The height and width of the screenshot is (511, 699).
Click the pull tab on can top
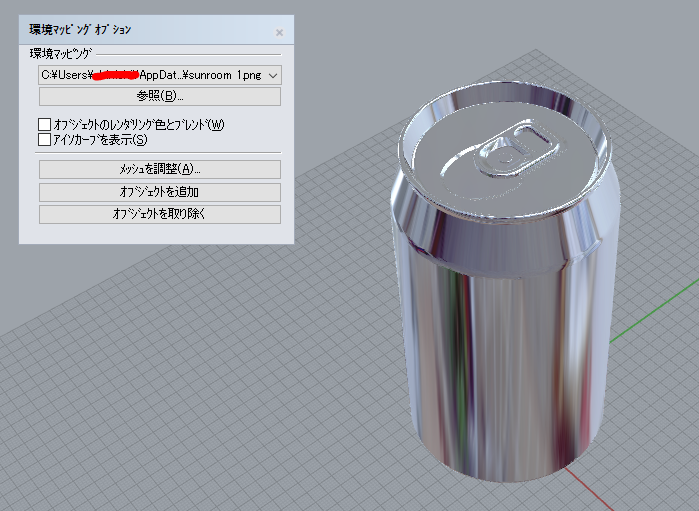click(517, 149)
